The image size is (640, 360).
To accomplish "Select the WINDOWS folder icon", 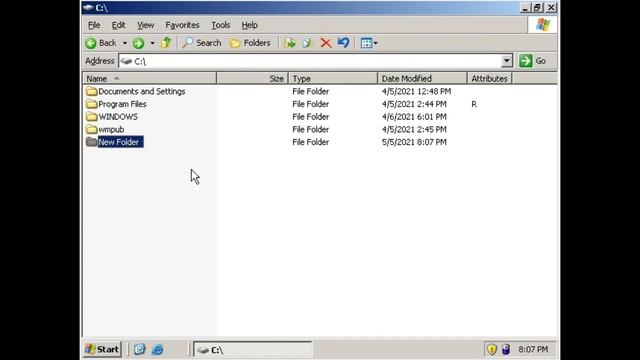I will (91, 116).
